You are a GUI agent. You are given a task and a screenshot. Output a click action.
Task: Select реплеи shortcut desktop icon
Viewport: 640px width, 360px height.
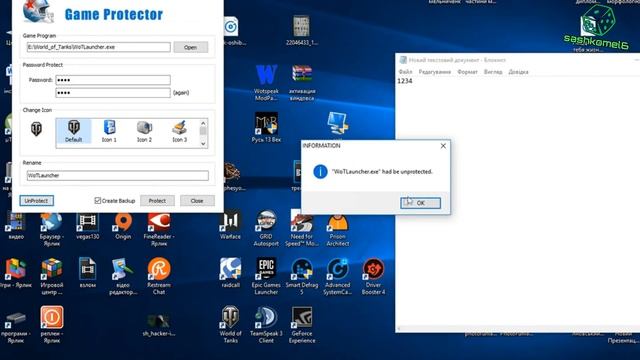pos(51,324)
